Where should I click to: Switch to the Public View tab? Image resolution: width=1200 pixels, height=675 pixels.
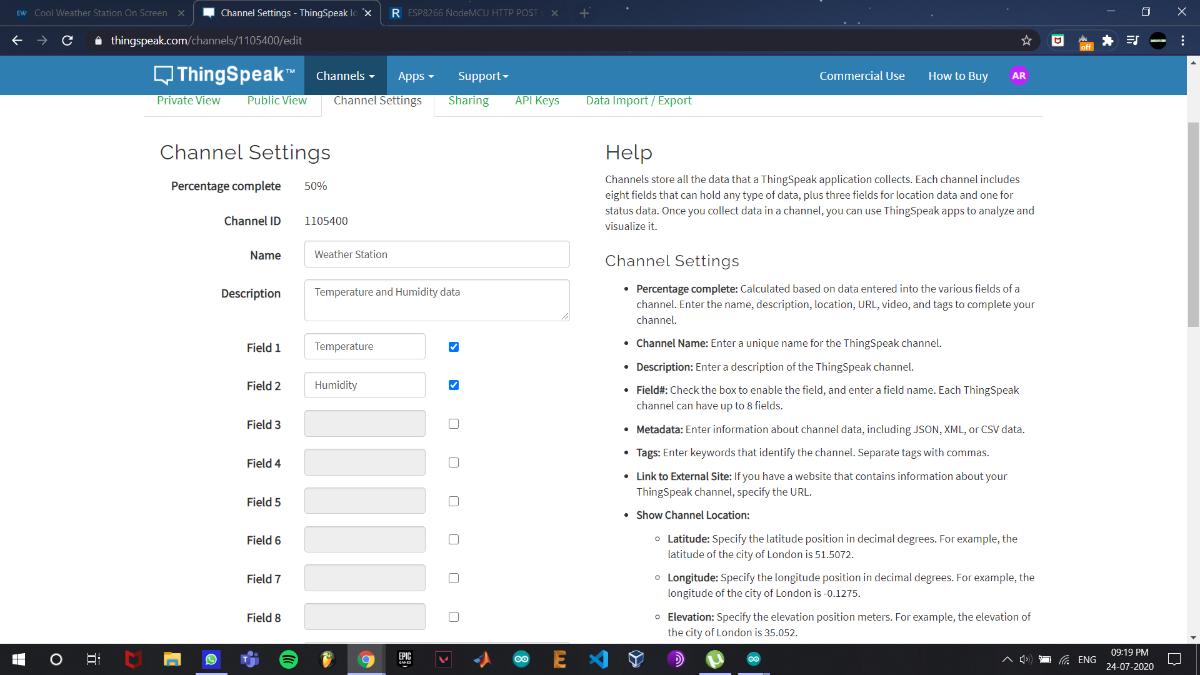277,100
